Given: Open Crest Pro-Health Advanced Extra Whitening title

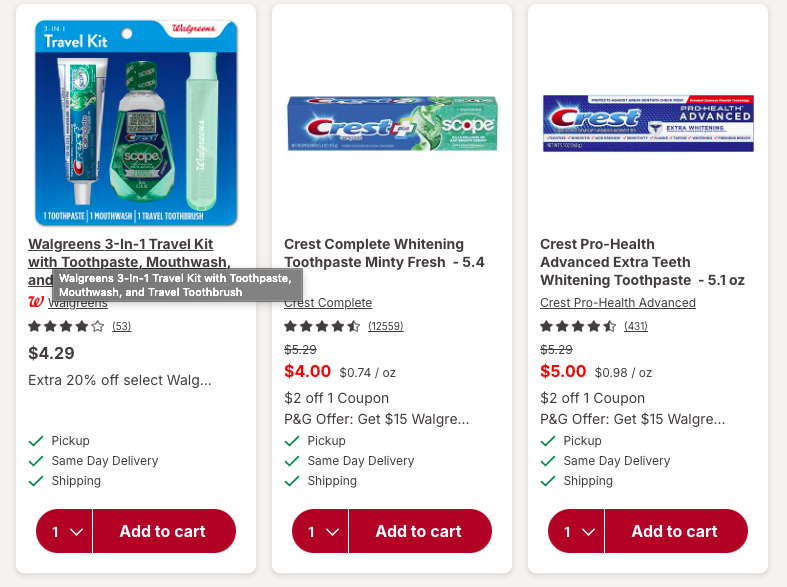Looking at the screenshot, I should [642, 262].
